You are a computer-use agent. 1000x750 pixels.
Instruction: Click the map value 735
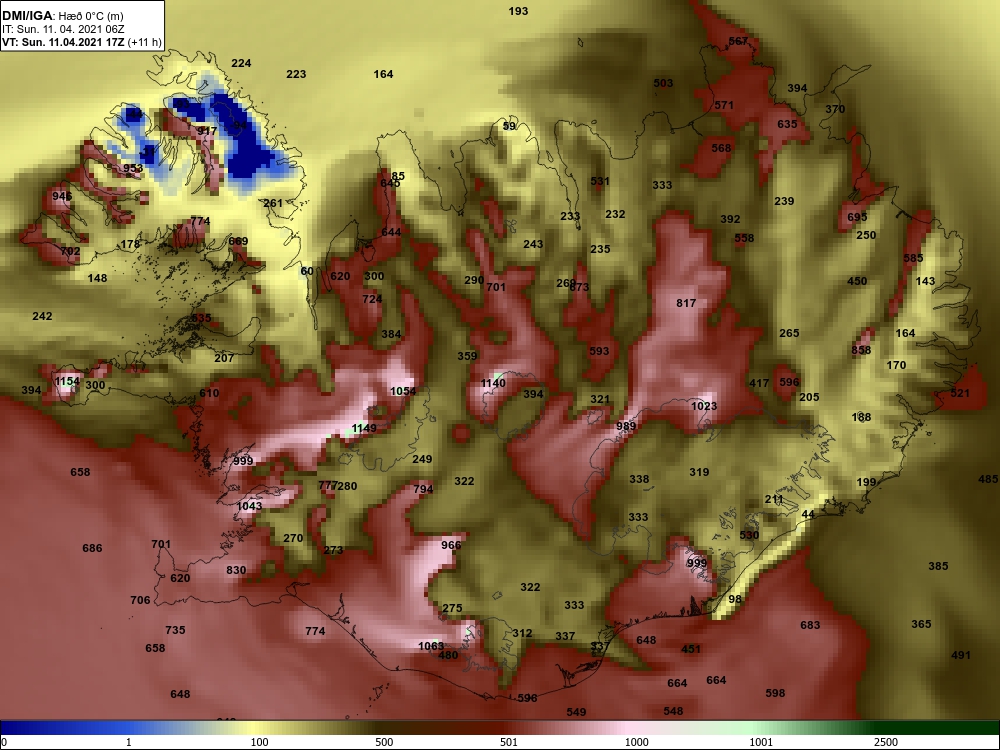pos(175,630)
